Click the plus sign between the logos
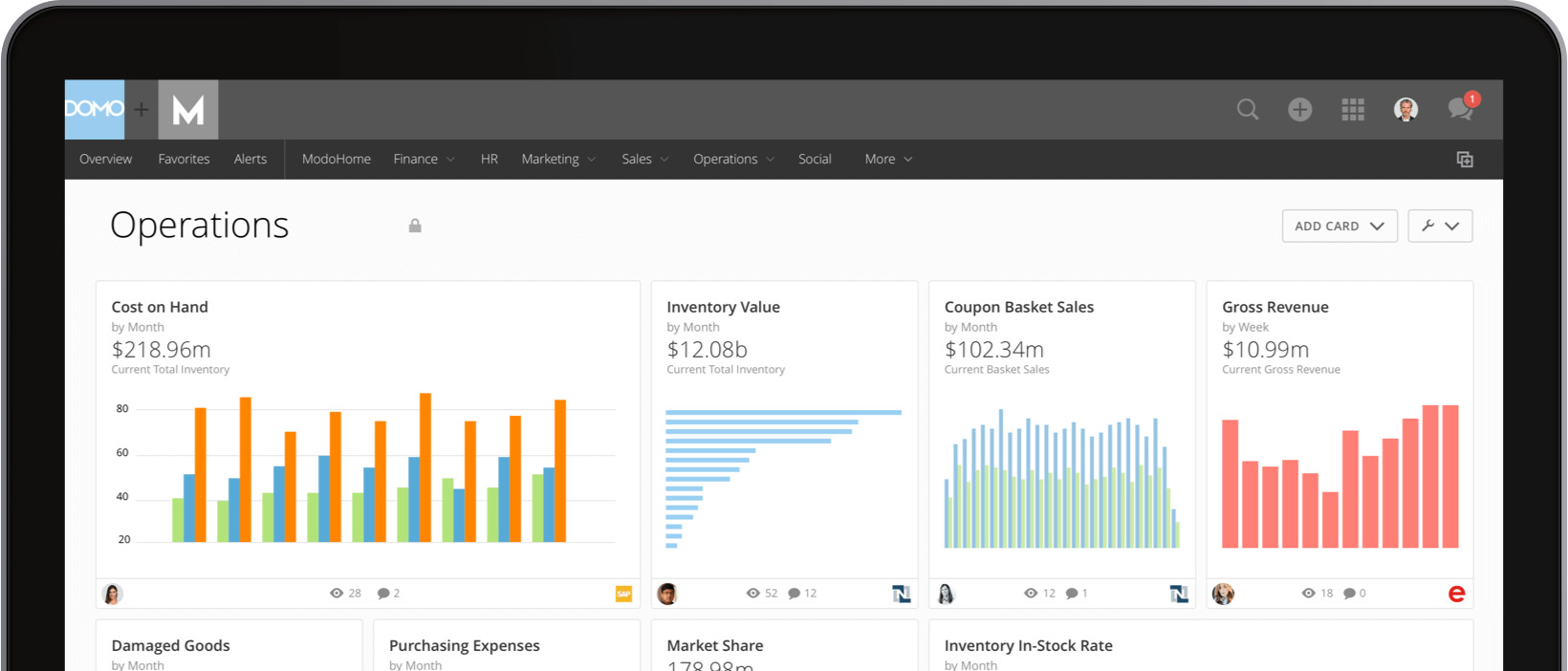 tap(142, 110)
